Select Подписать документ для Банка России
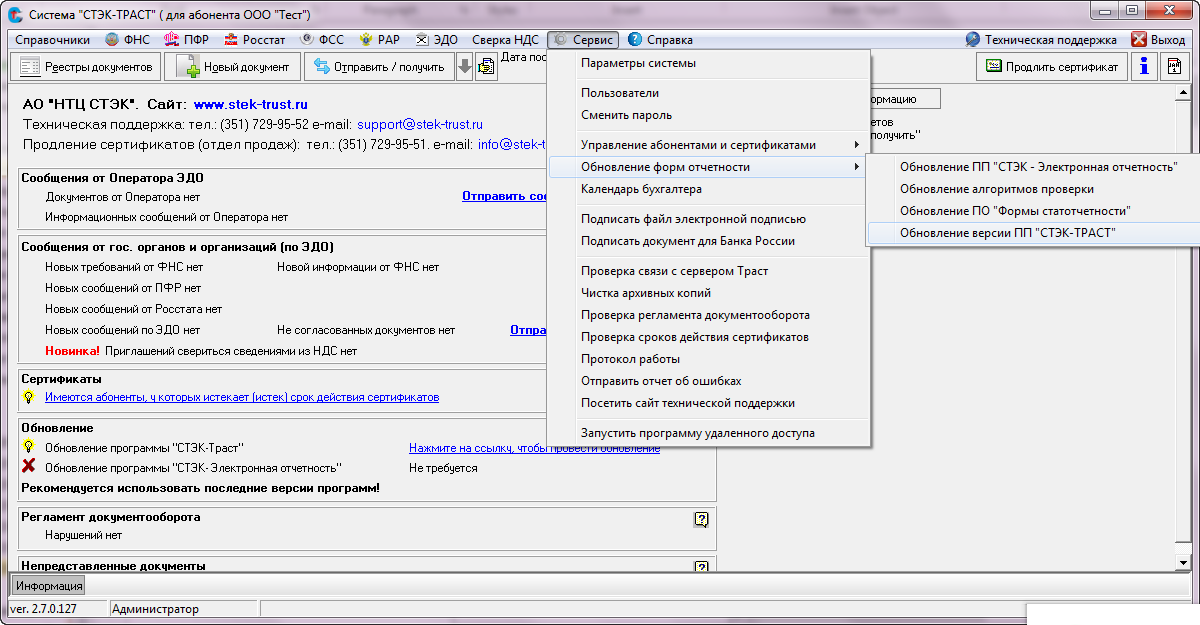 coord(710,241)
